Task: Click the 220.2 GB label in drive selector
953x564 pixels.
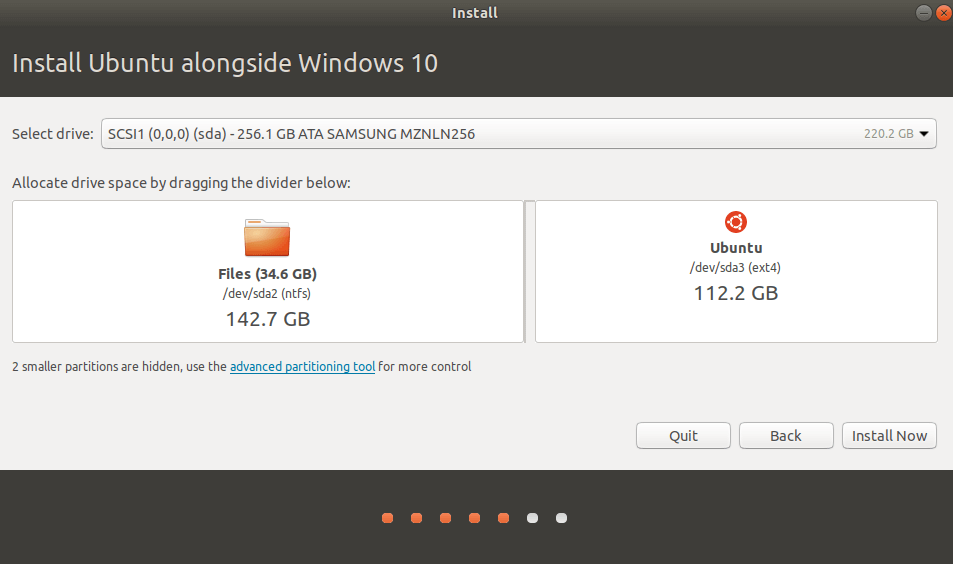Action: point(889,134)
